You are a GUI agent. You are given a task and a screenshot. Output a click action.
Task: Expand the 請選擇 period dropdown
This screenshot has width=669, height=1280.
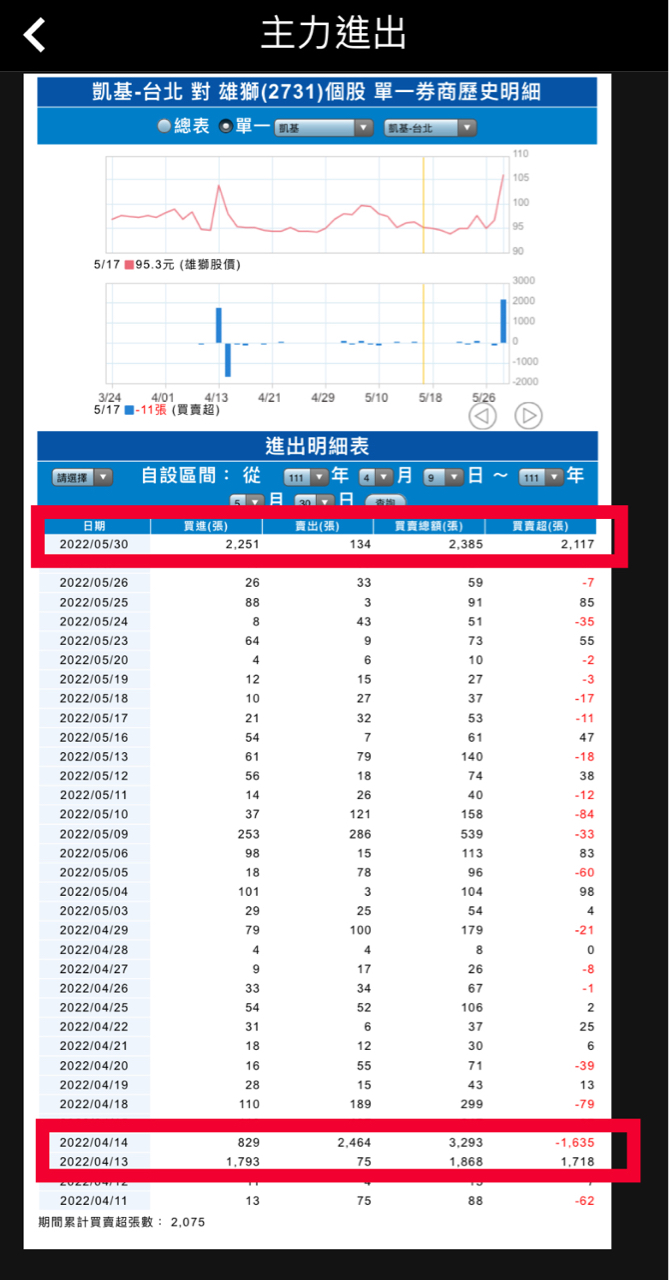[82, 477]
